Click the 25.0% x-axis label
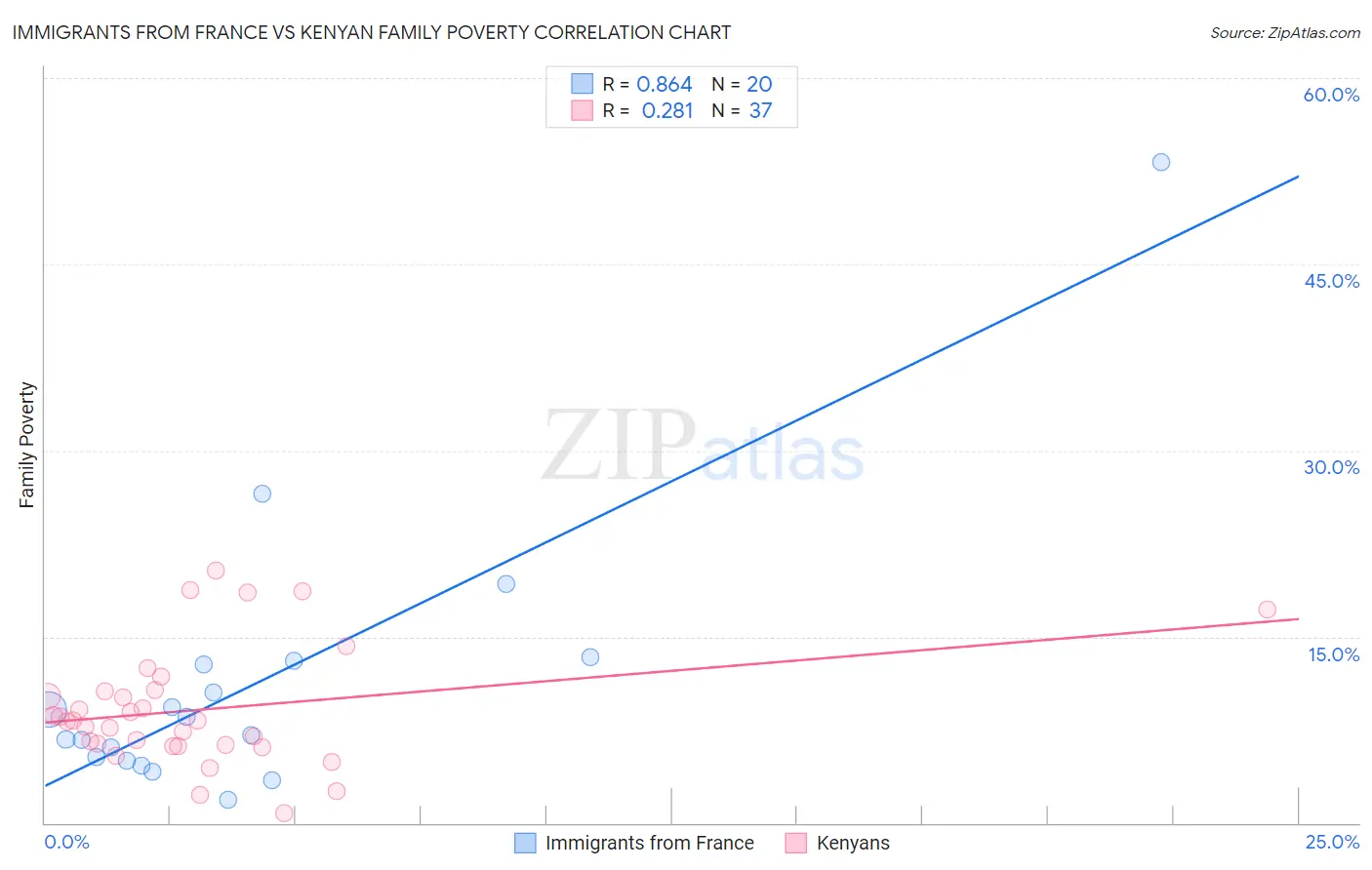Image resolution: width=1372 pixels, height=870 pixels. (x=1332, y=842)
